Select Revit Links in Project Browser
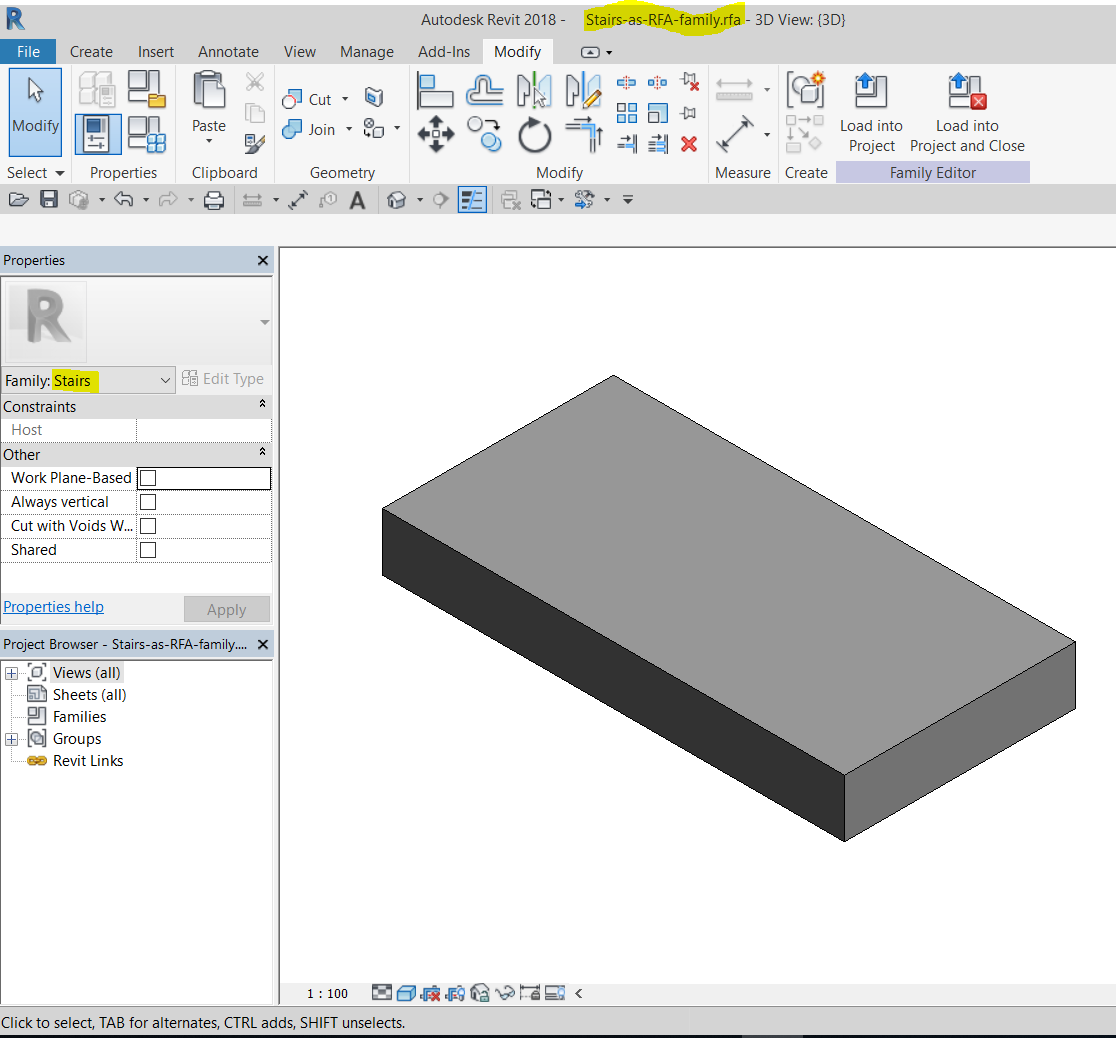1116x1038 pixels. coord(88,761)
